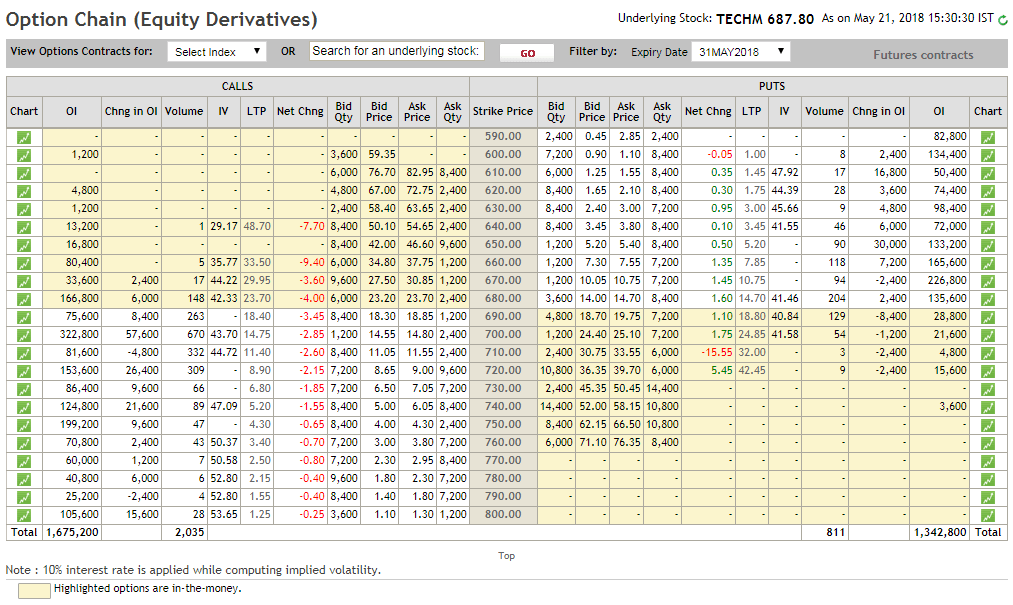Viewport: 1013px width, 605px height.
Task: Open strike price 700.00 link
Action: [x=503, y=334]
